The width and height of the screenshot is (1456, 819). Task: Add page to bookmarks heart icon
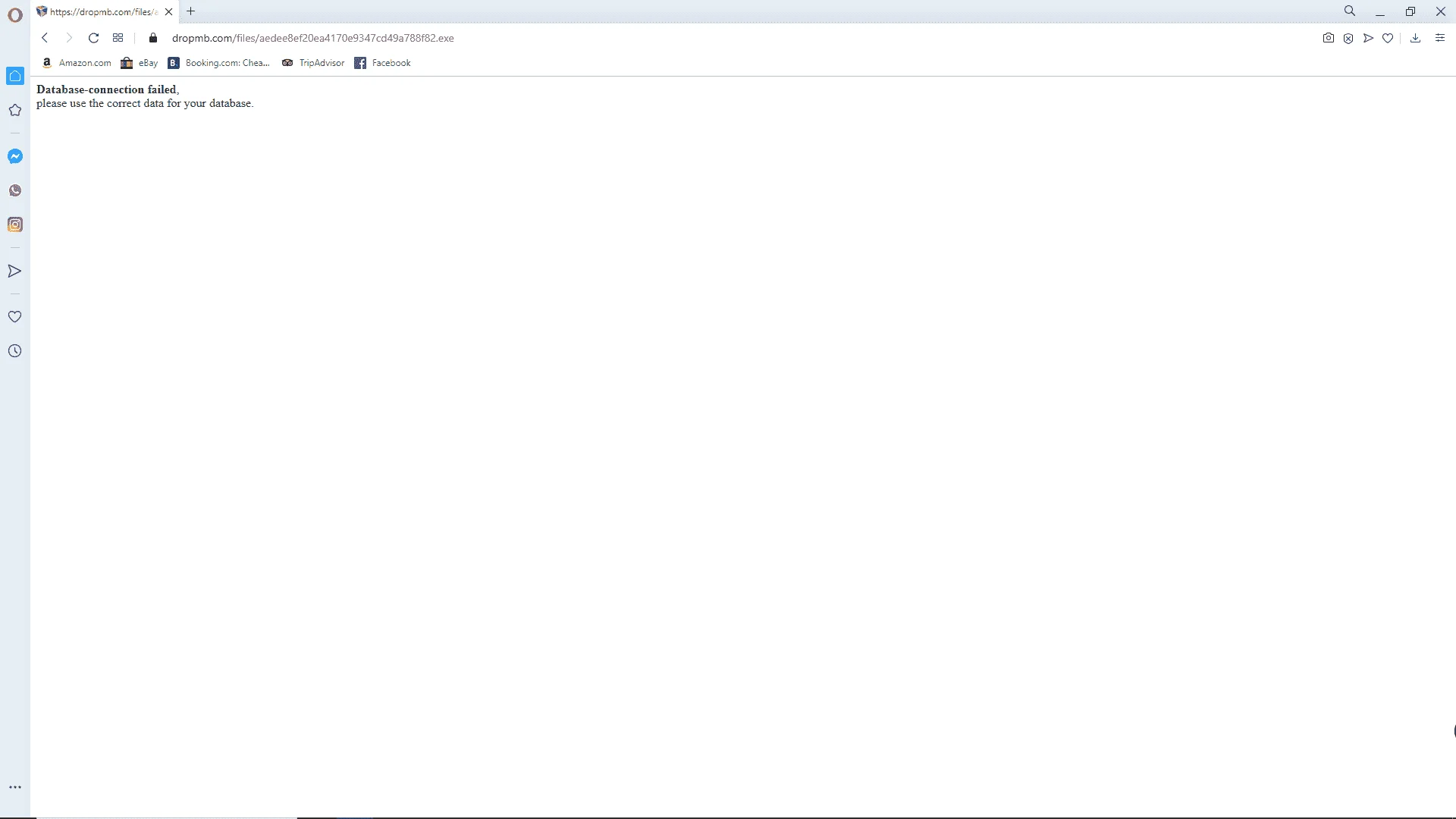[x=1388, y=38]
